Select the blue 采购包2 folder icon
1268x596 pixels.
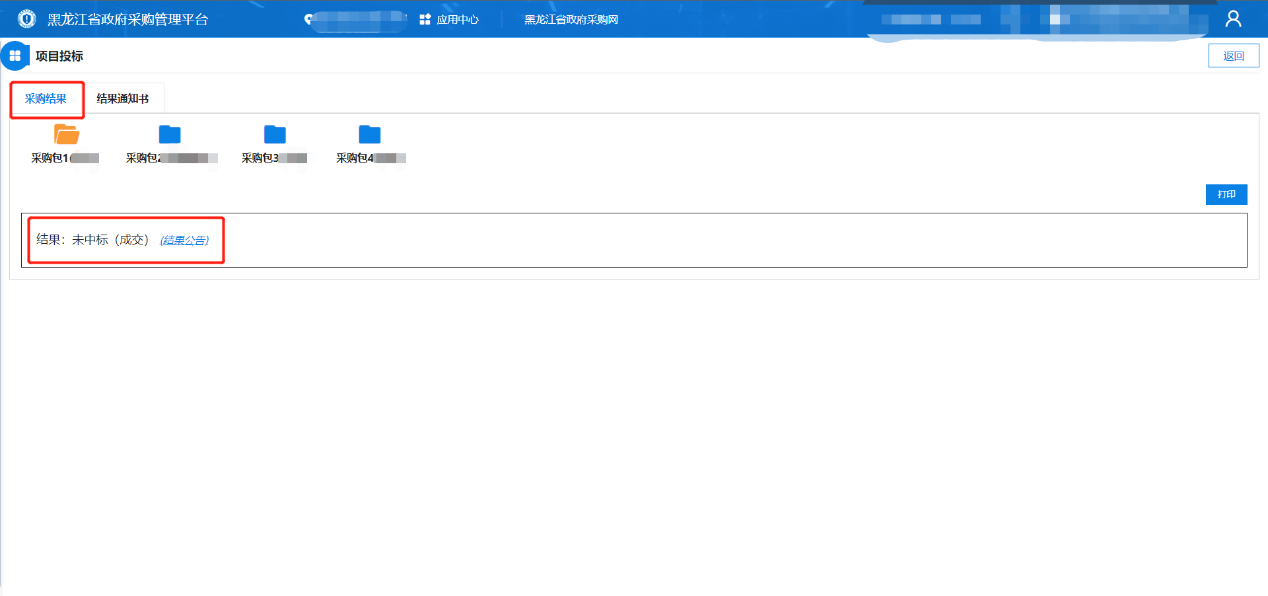point(170,134)
